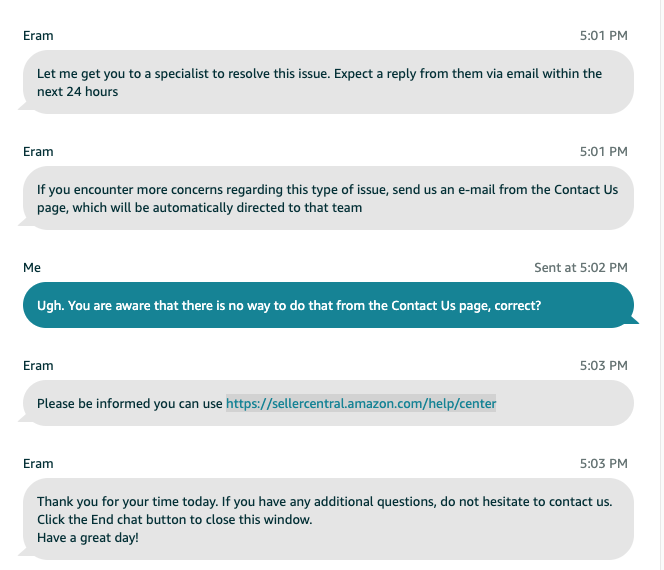The height and width of the screenshot is (570, 664).
Task: Open the sellercentral.amazon.com help center link
Action: [361, 404]
